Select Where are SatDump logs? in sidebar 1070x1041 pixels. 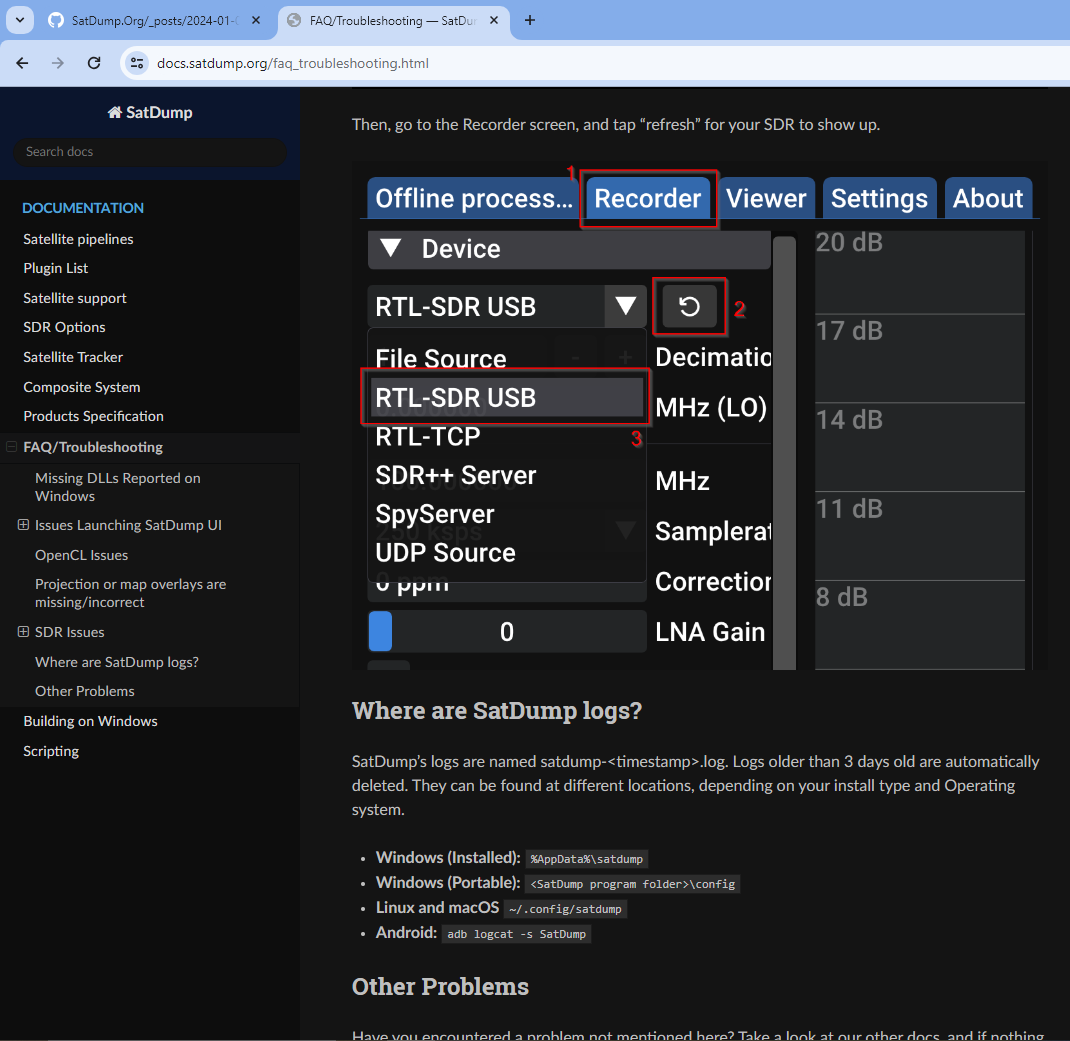117,662
